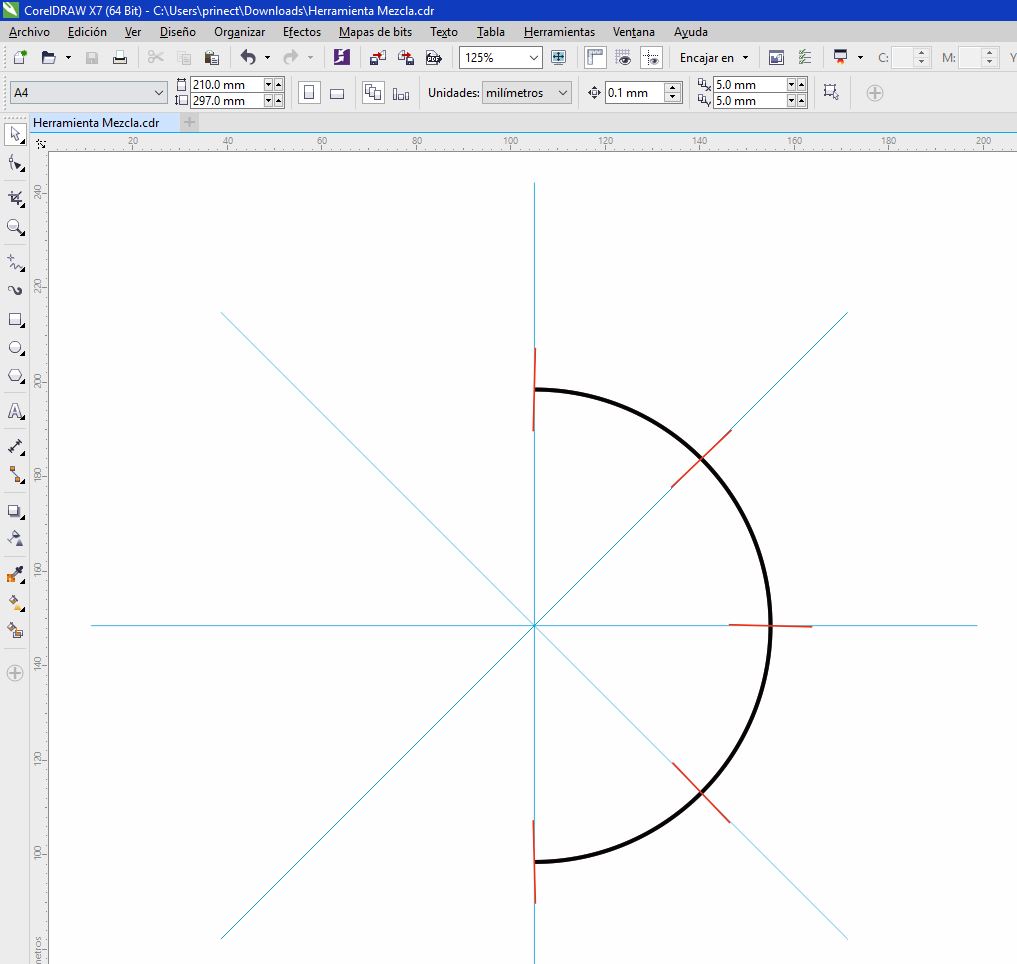Toggle show guidelines
Screen dimensions: 1017x964
(652, 57)
